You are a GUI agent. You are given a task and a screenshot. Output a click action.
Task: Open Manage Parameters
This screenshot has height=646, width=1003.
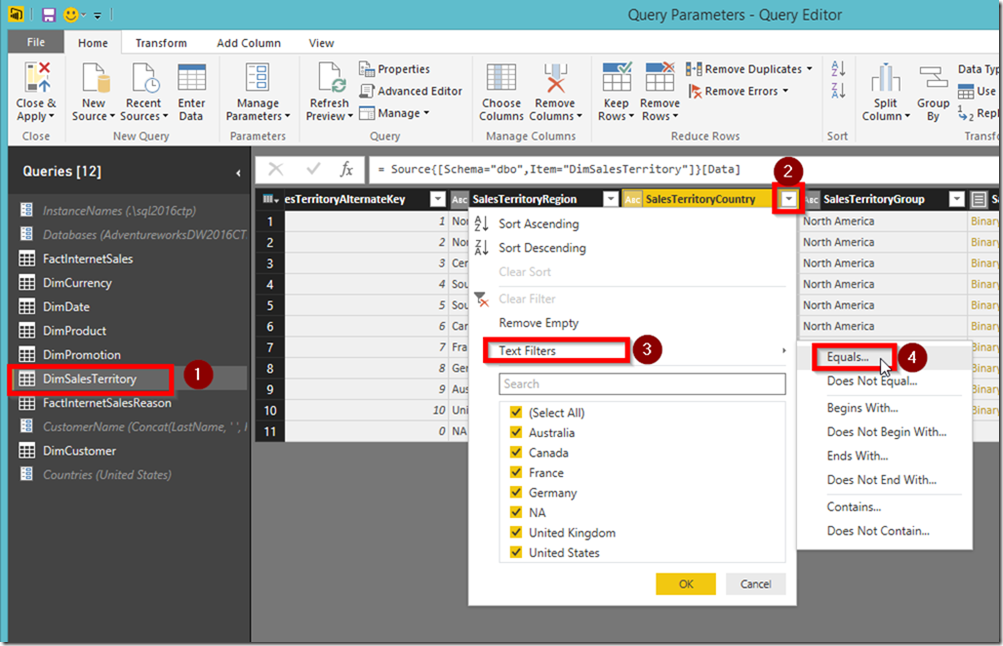(x=258, y=91)
